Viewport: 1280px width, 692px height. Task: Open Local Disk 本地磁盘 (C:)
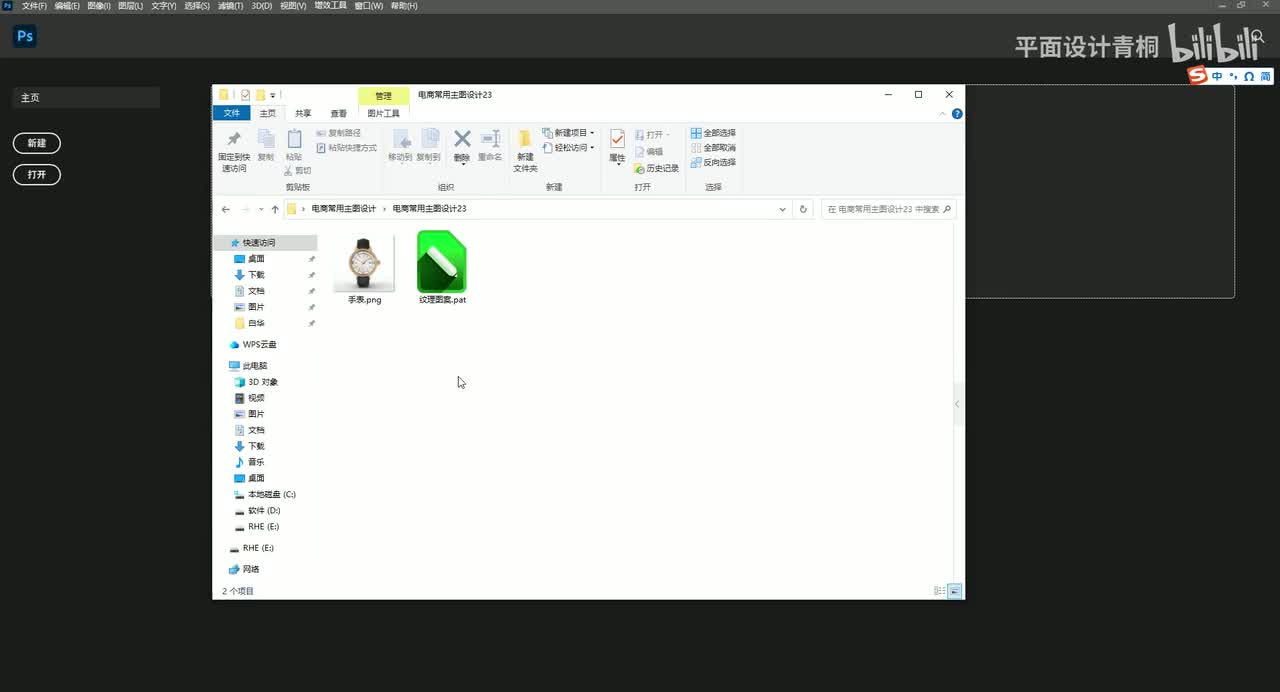(265, 494)
